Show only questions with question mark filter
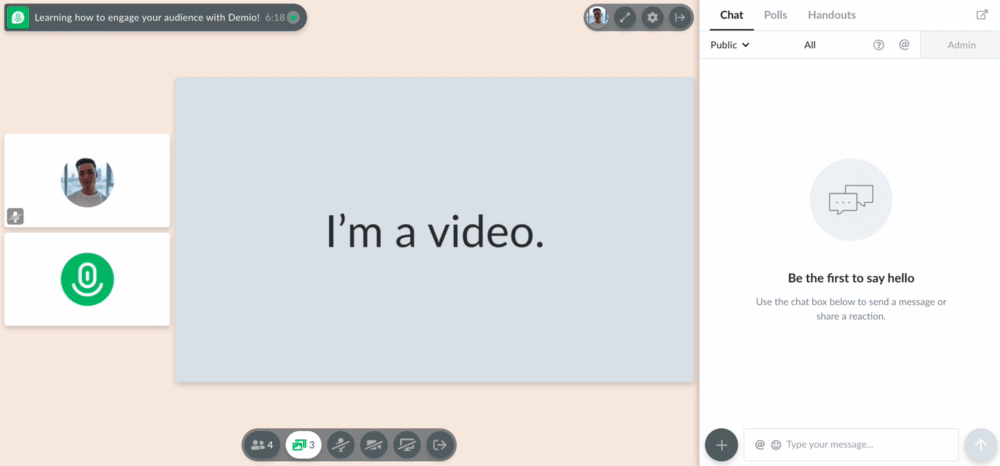The width and height of the screenshot is (1000, 466). pyautogui.click(x=879, y=45)
